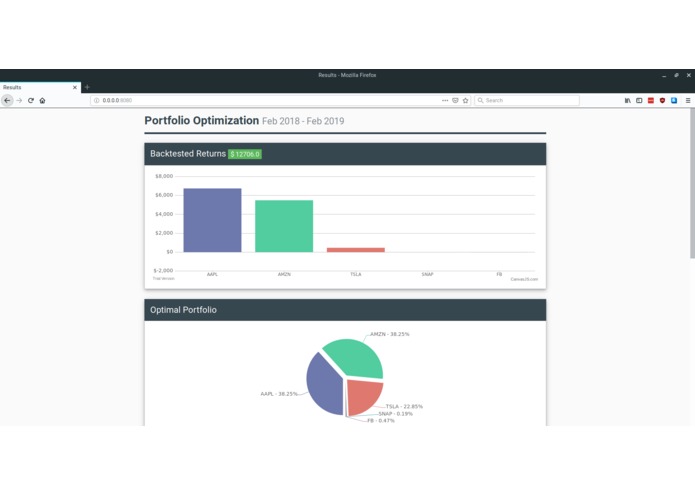Click the search magnifier icon
Screen dimensions: 695x494
click(480, 101)
